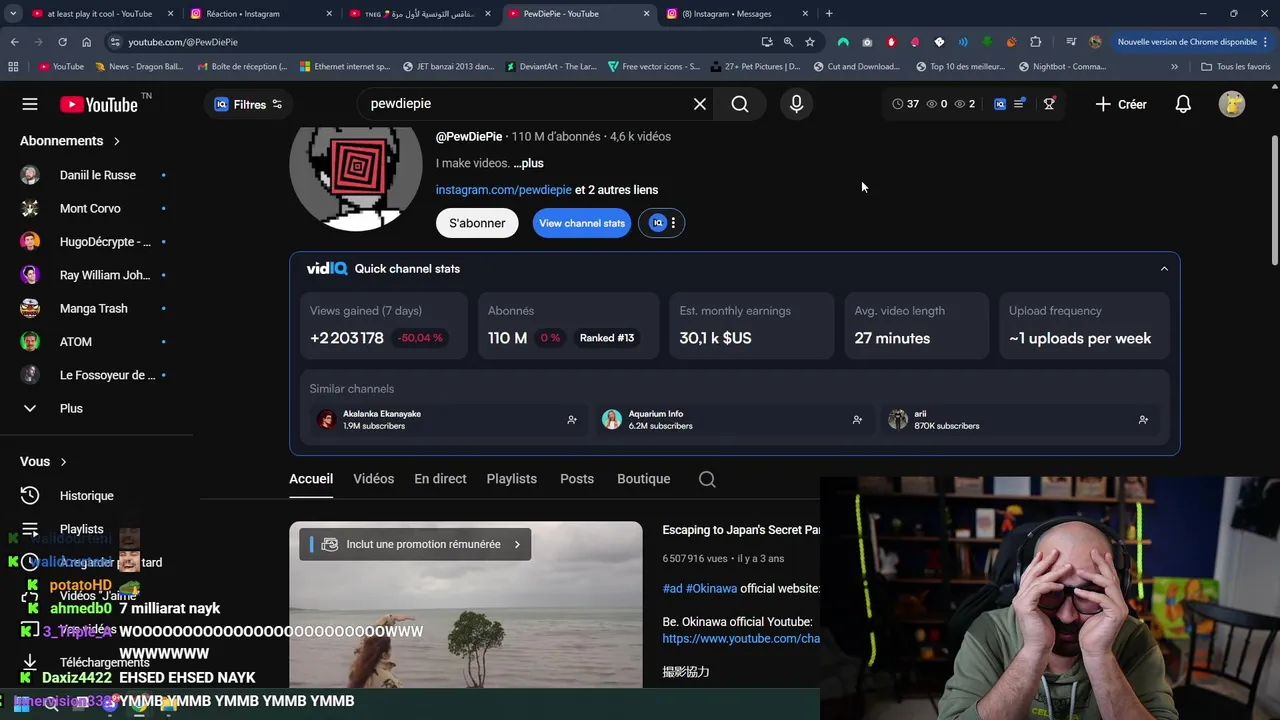Open Chrome zoom magnifier in address bar

coord(788,42)
